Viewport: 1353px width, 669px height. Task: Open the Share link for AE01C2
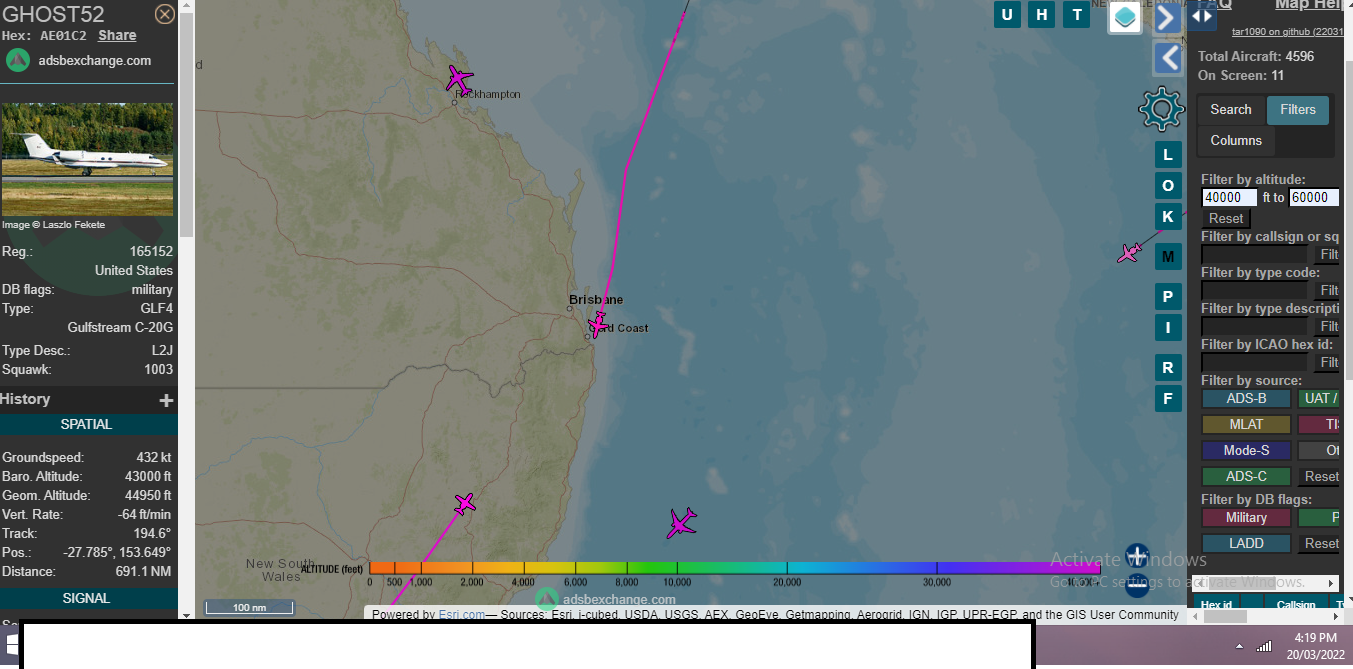coord(117,35)
